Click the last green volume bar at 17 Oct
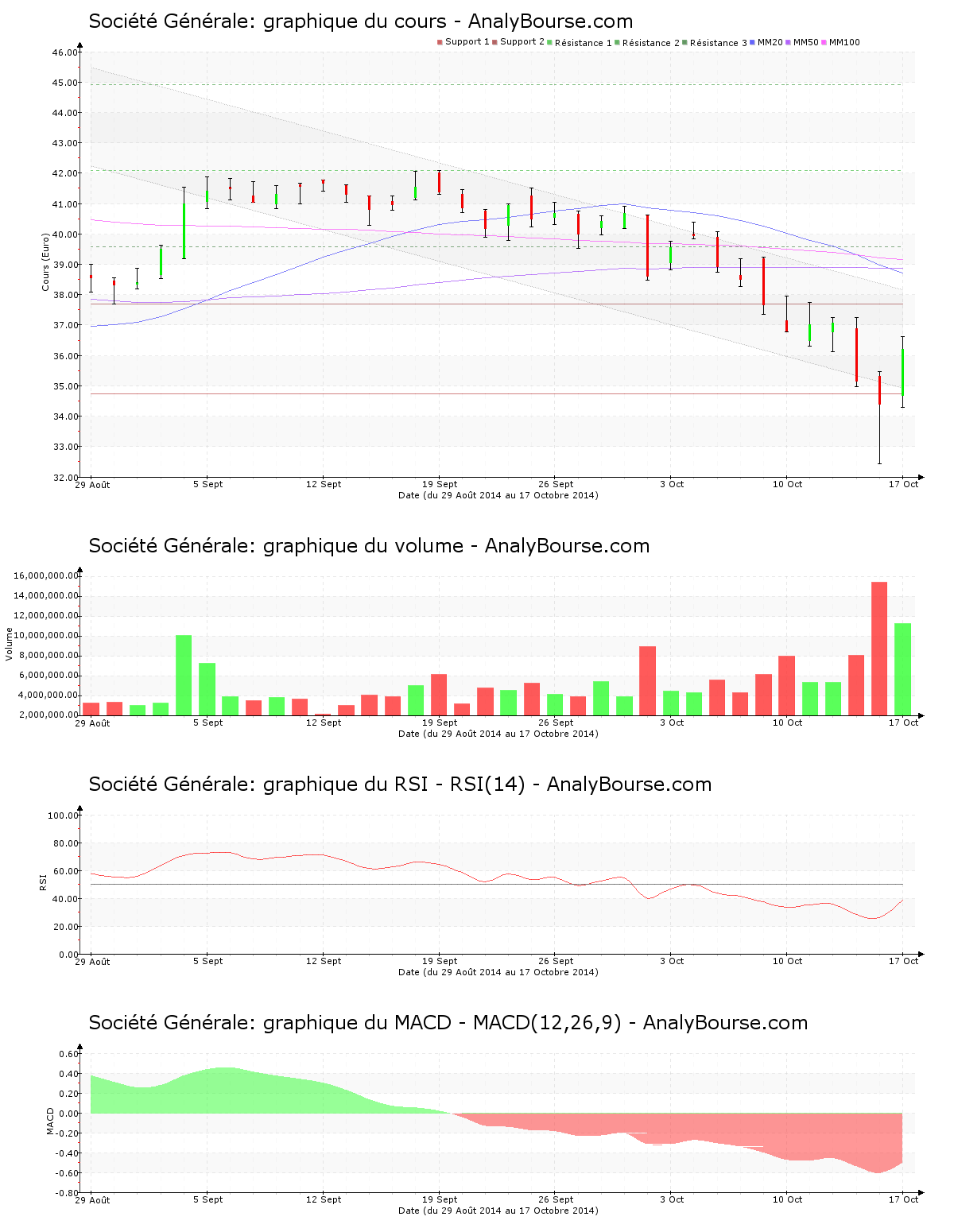The height and width of the screenshot is (1232, 954). tap(902, 669)
